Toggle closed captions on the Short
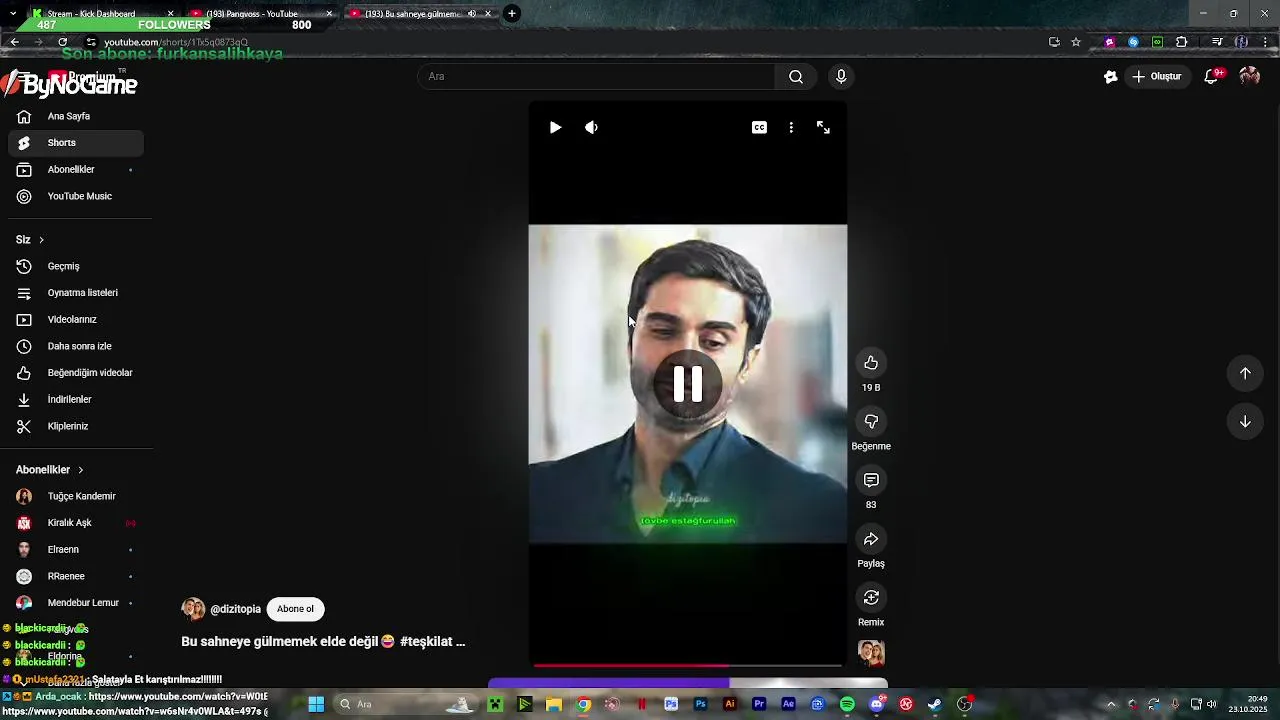The height and width of the screenshot is (720, 1280). [759, 127]
